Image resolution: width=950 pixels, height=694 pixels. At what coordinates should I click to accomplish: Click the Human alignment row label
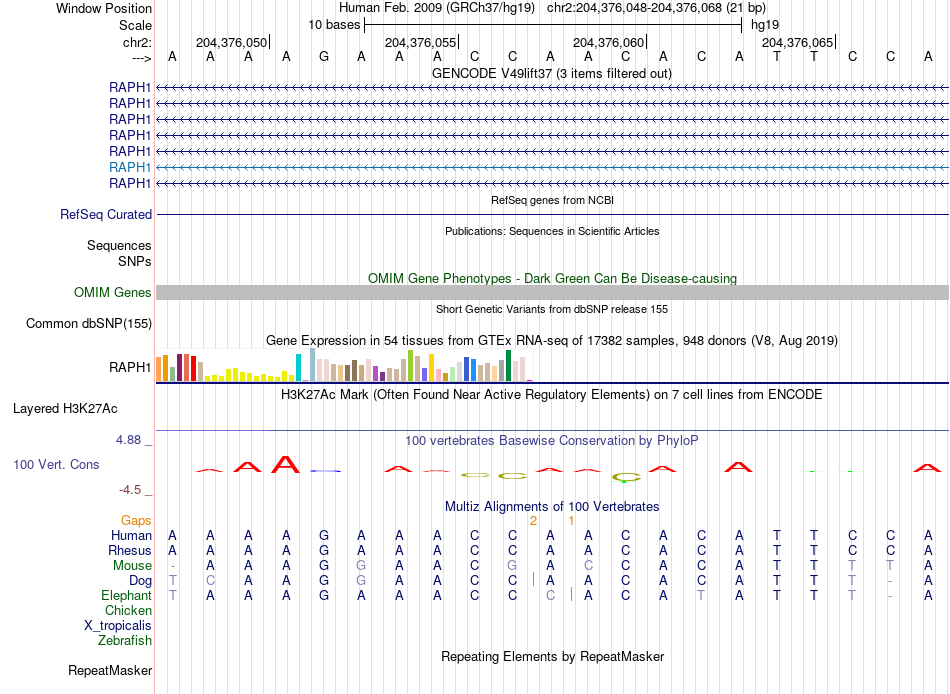[x=131, y=536]
